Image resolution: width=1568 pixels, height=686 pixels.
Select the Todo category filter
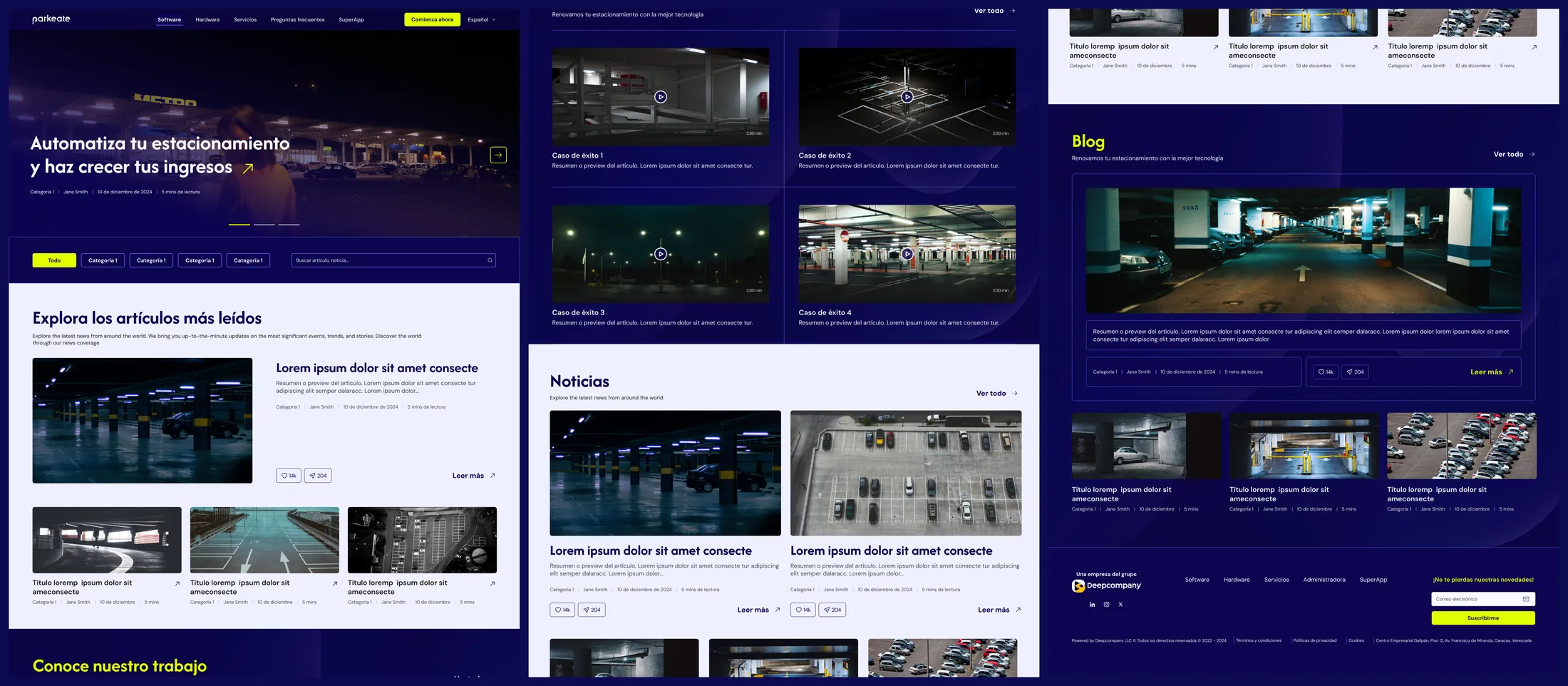pos(54,260)
